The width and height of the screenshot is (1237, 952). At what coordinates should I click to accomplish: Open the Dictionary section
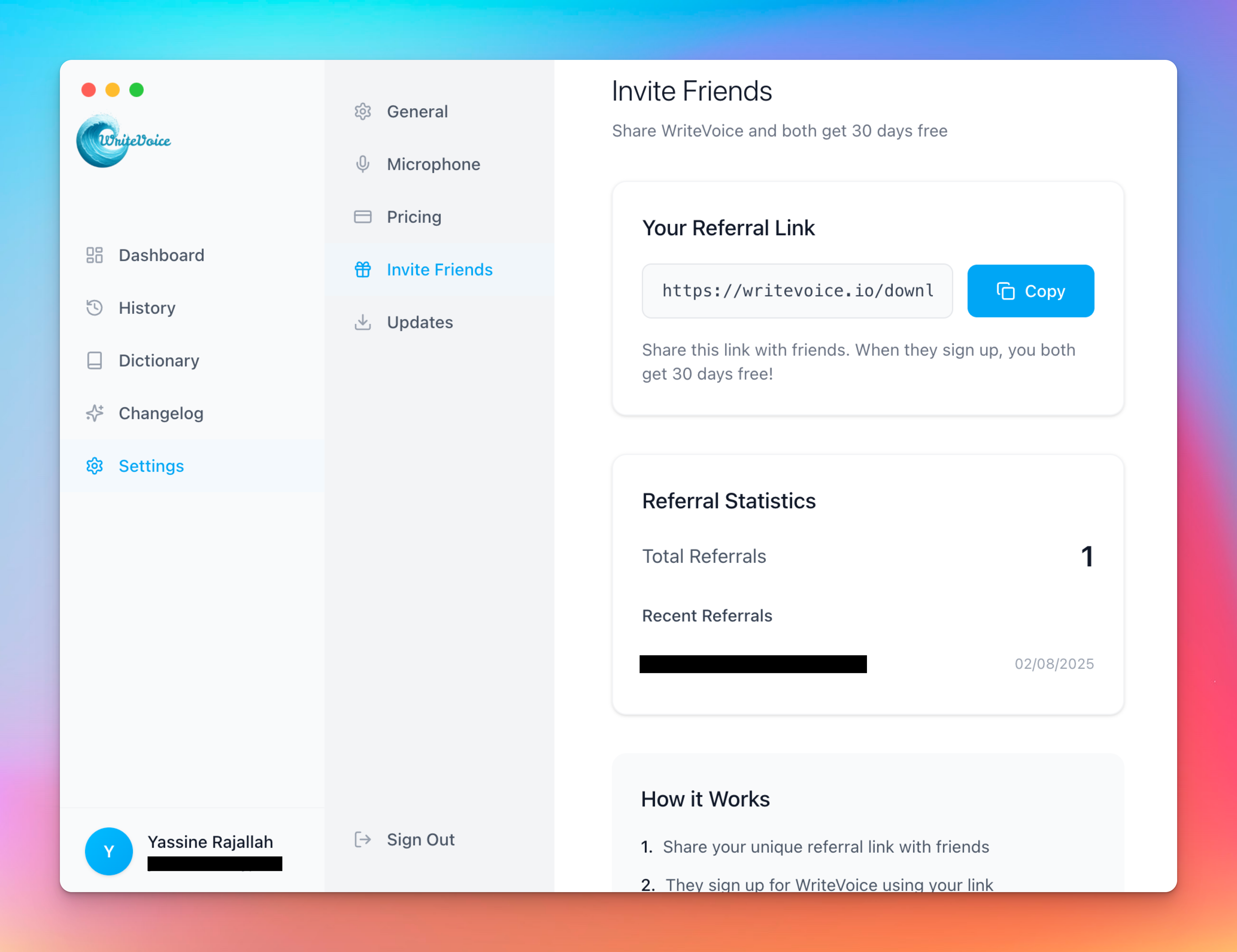(192, 361)
